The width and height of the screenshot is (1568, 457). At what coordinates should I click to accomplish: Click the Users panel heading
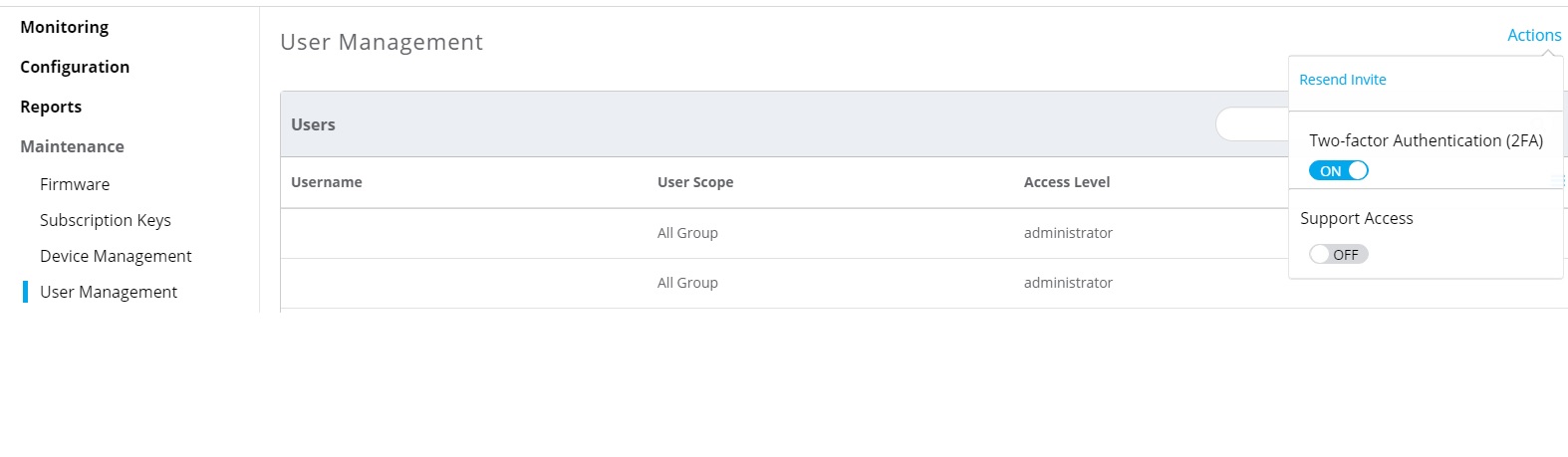coord(313,124)
